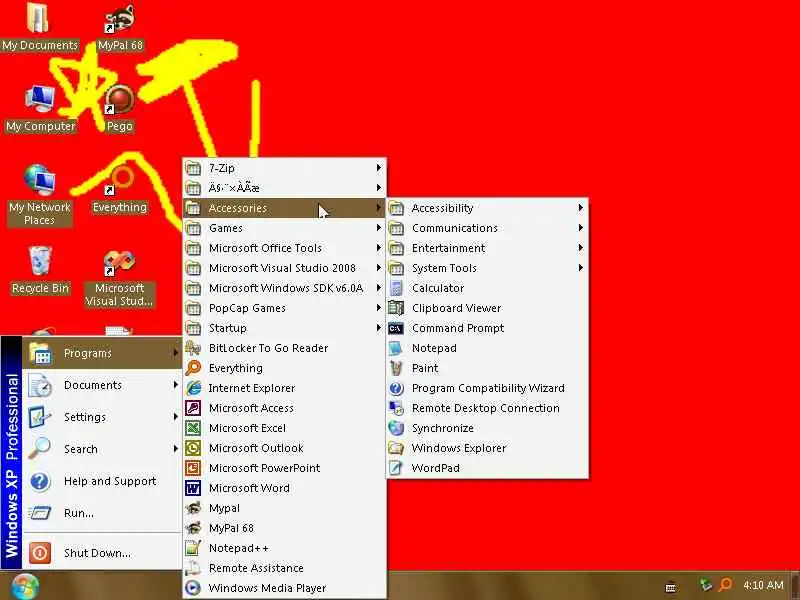Click the Microsoft Excel icon

pyautogui.click(x=193, y=428)
